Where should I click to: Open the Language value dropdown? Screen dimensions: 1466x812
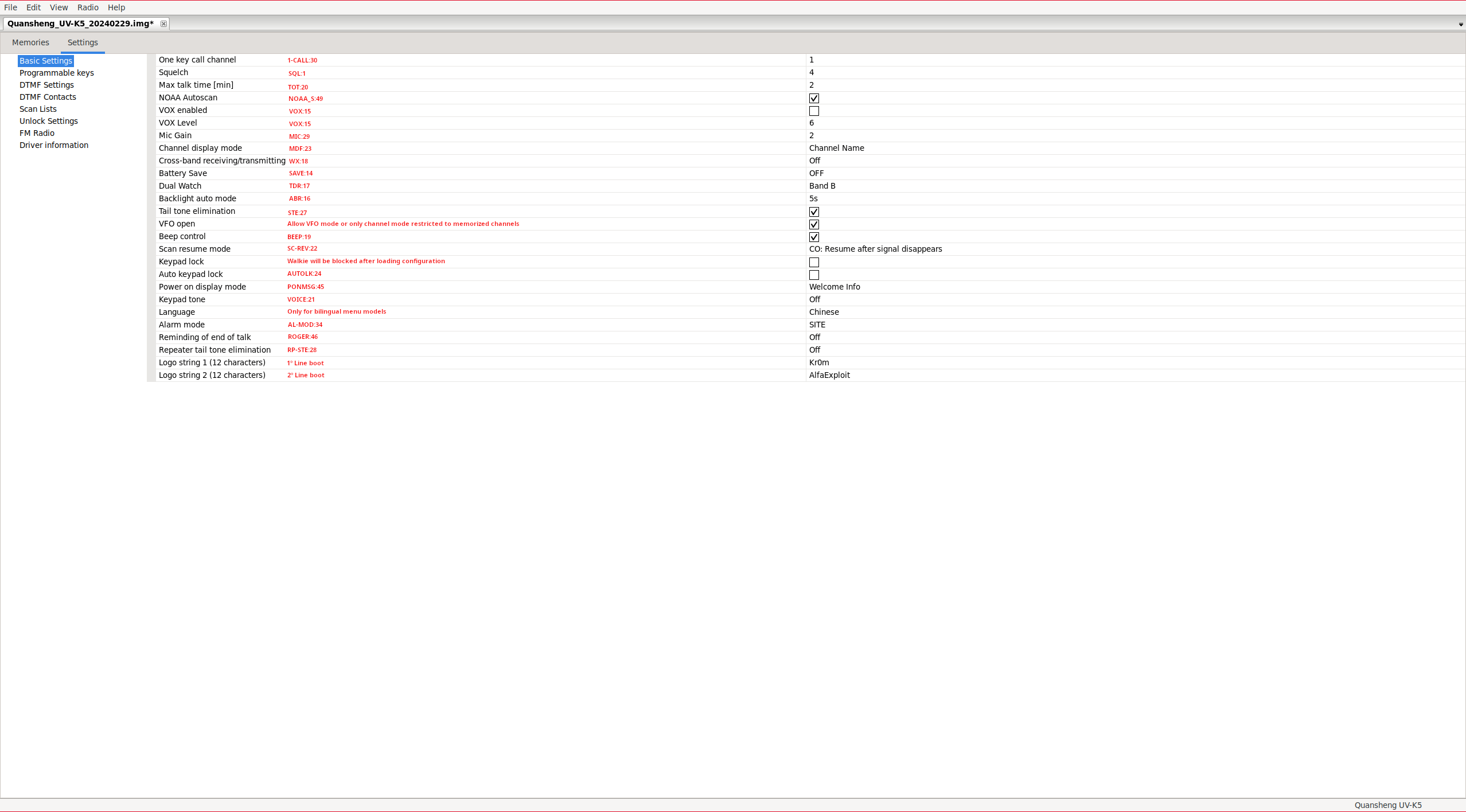click(x=824, y=312)
